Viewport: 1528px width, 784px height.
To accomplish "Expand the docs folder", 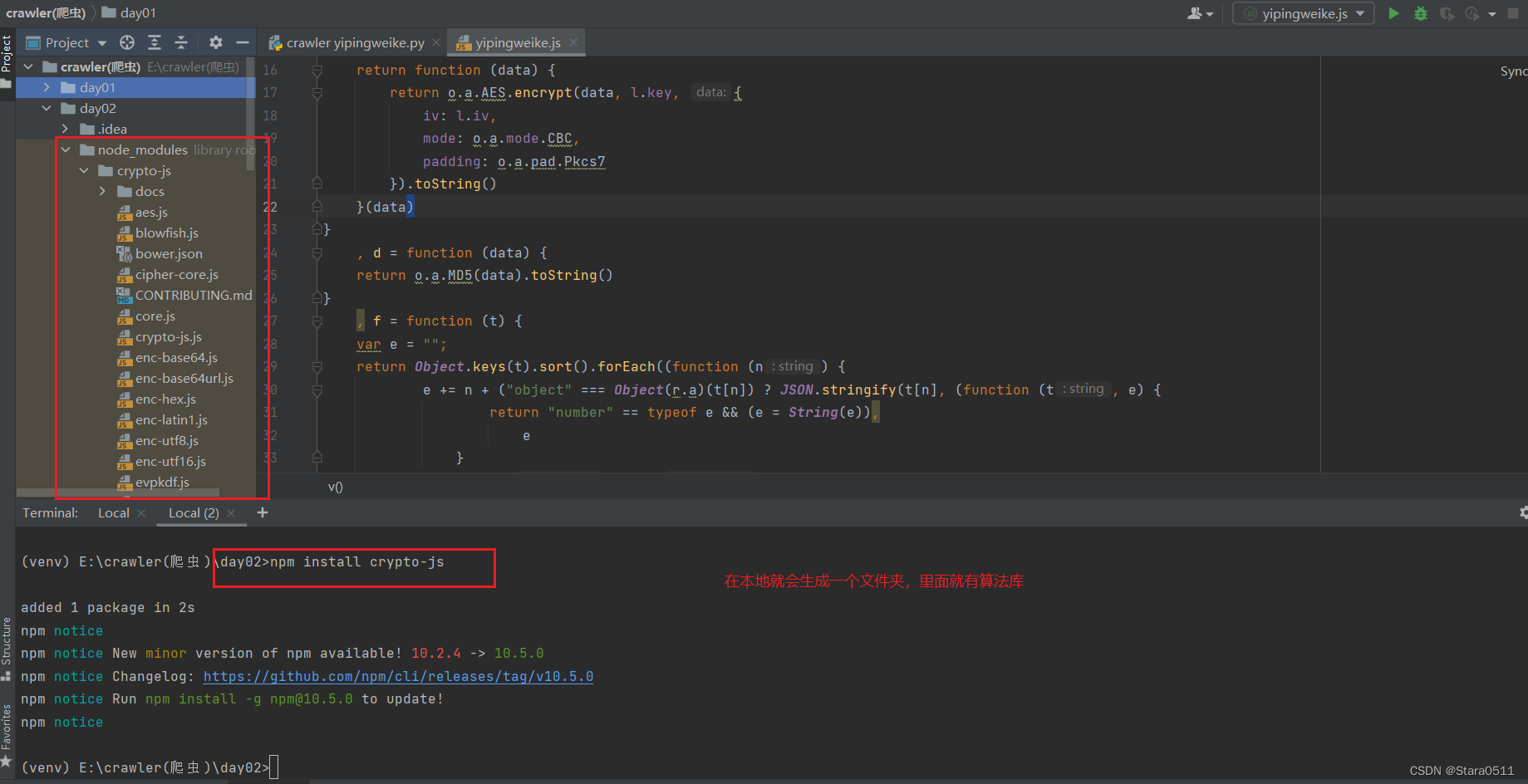I will [x=102, y=191].
